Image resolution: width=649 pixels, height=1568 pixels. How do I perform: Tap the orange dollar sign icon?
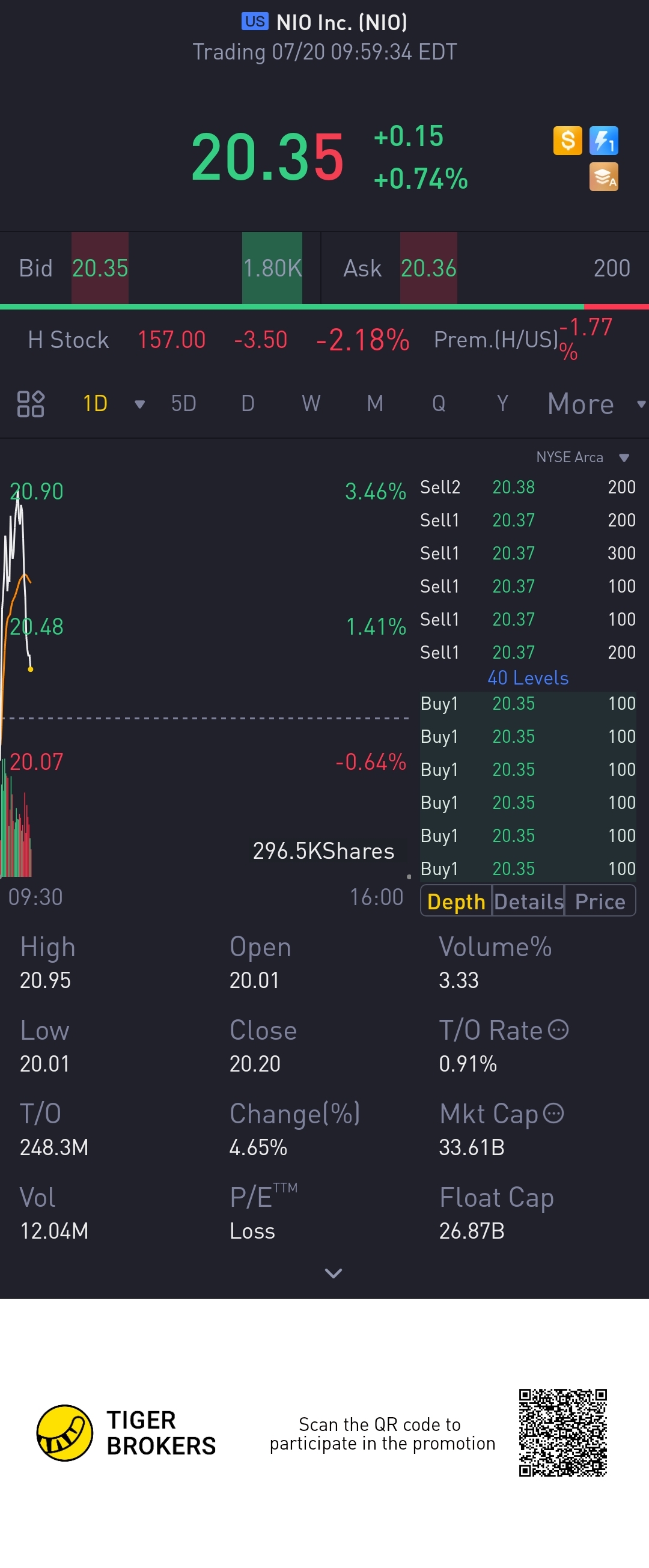tap(567, 141)
